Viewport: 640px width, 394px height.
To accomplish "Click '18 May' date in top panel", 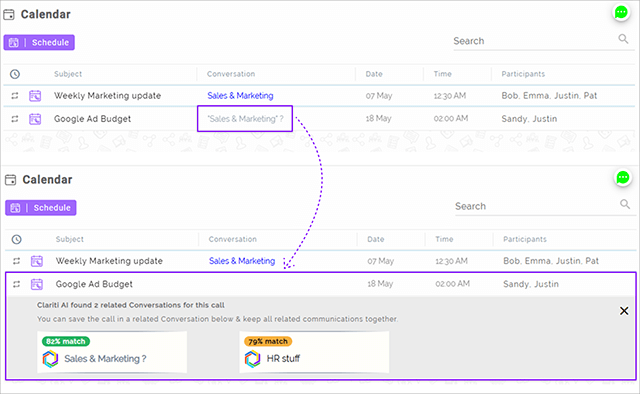I will [x=378, y=118].
